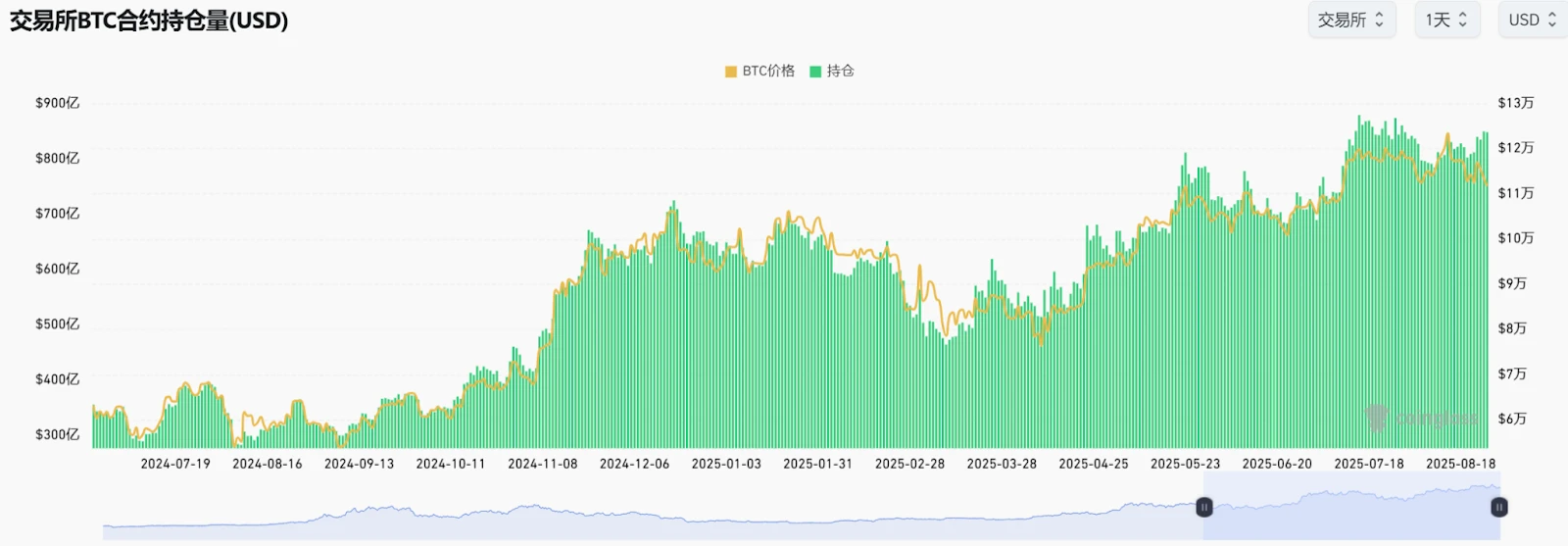Open the 交易所 dropdown selector
Image resolution: width=1568 pixels, height=546 pixels.
(1350, 20)
